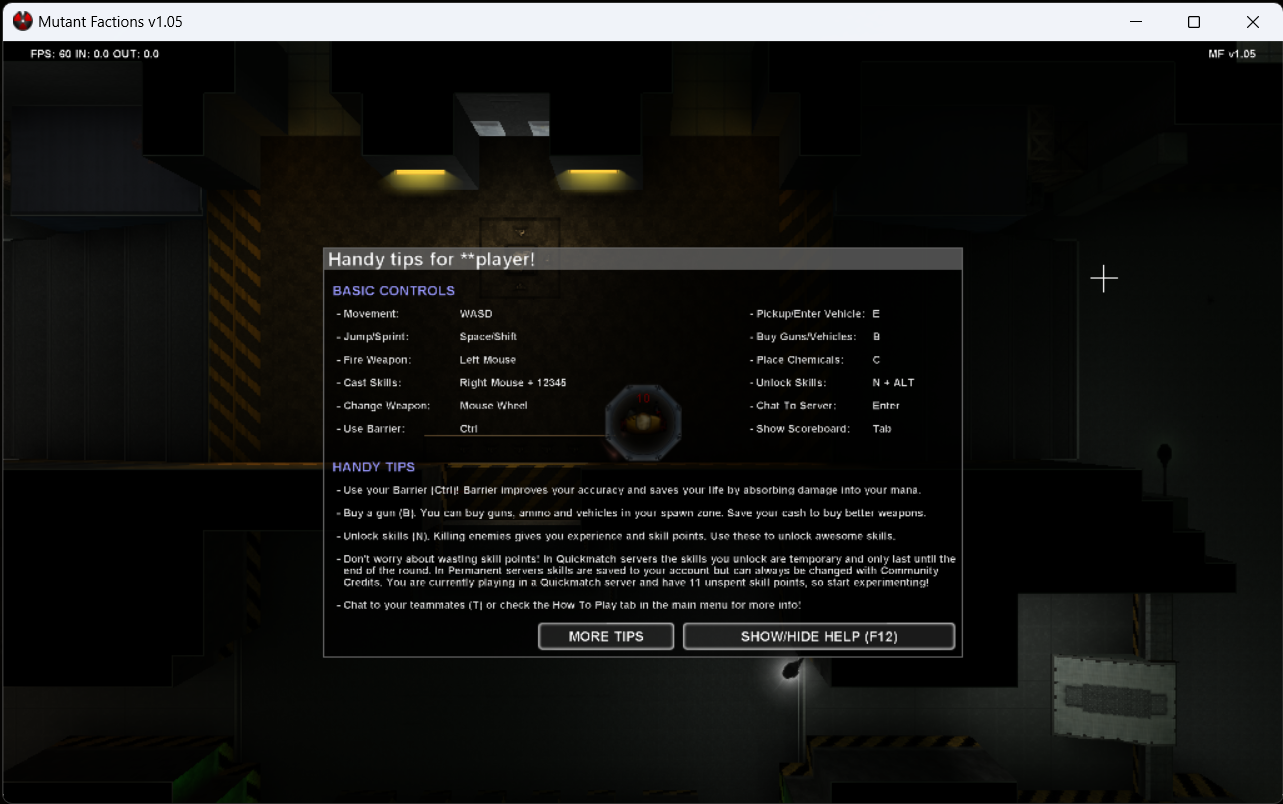1283x804 pixels.
Task: Click the 'Ctrl' key value
Action: (468, 429)
